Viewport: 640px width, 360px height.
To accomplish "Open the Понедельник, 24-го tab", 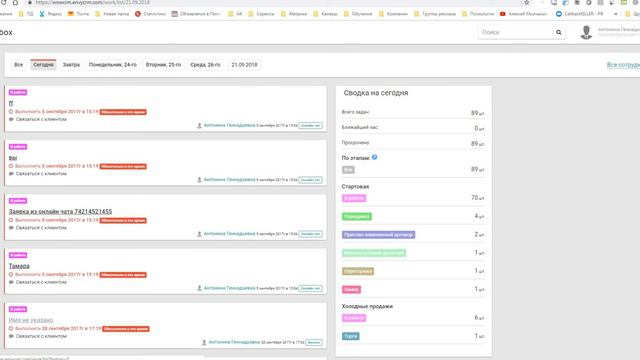I will (113, 65).
